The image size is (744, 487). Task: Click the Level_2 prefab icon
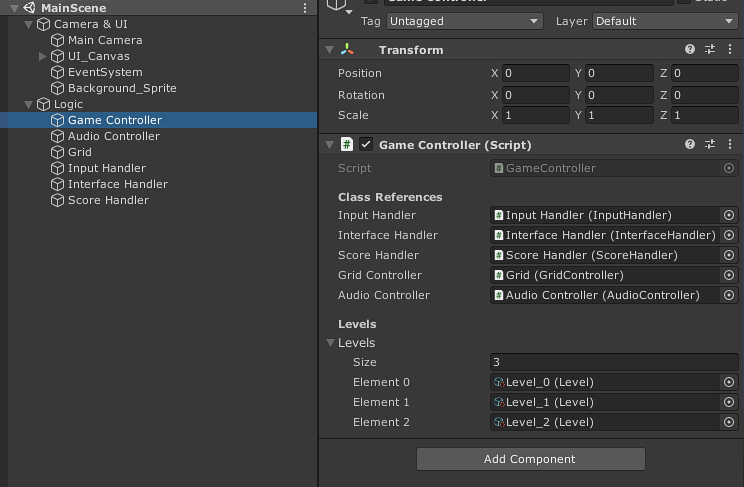point(499,422)
